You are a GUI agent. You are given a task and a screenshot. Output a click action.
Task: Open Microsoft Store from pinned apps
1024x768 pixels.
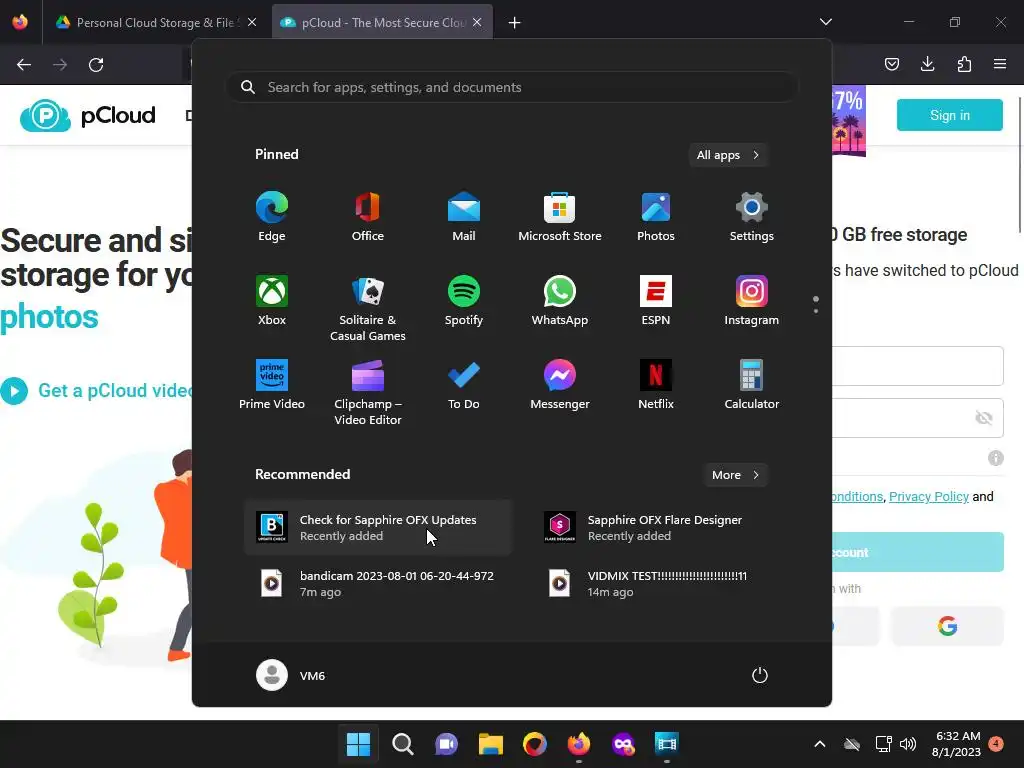(560, 217)
